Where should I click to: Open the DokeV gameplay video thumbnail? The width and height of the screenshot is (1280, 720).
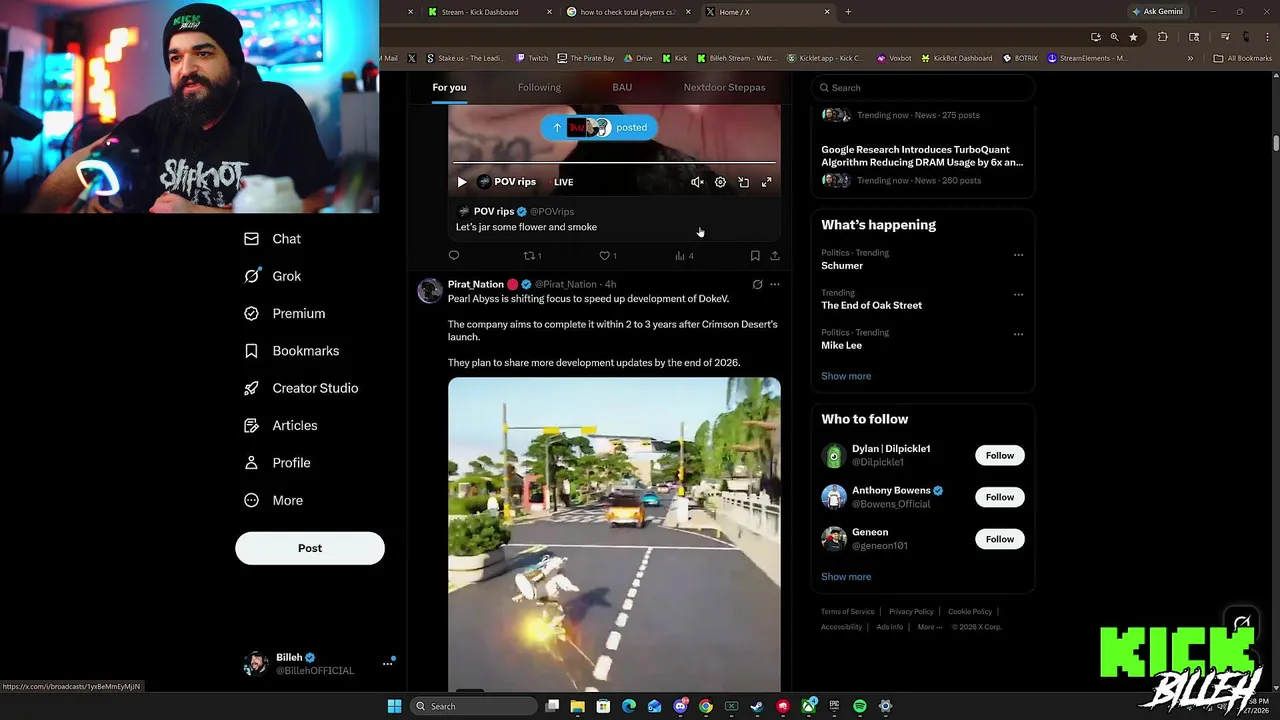click(x=614, y=534)
